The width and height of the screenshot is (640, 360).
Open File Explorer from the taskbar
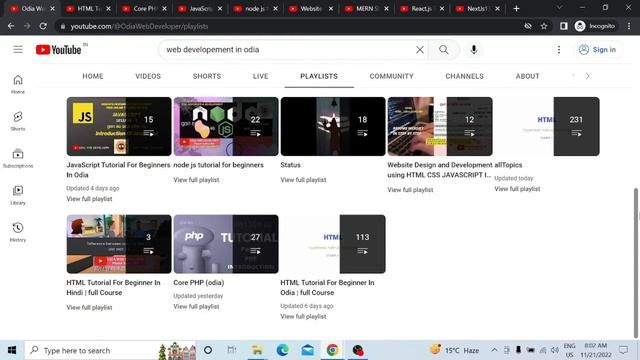coord(258,350)
